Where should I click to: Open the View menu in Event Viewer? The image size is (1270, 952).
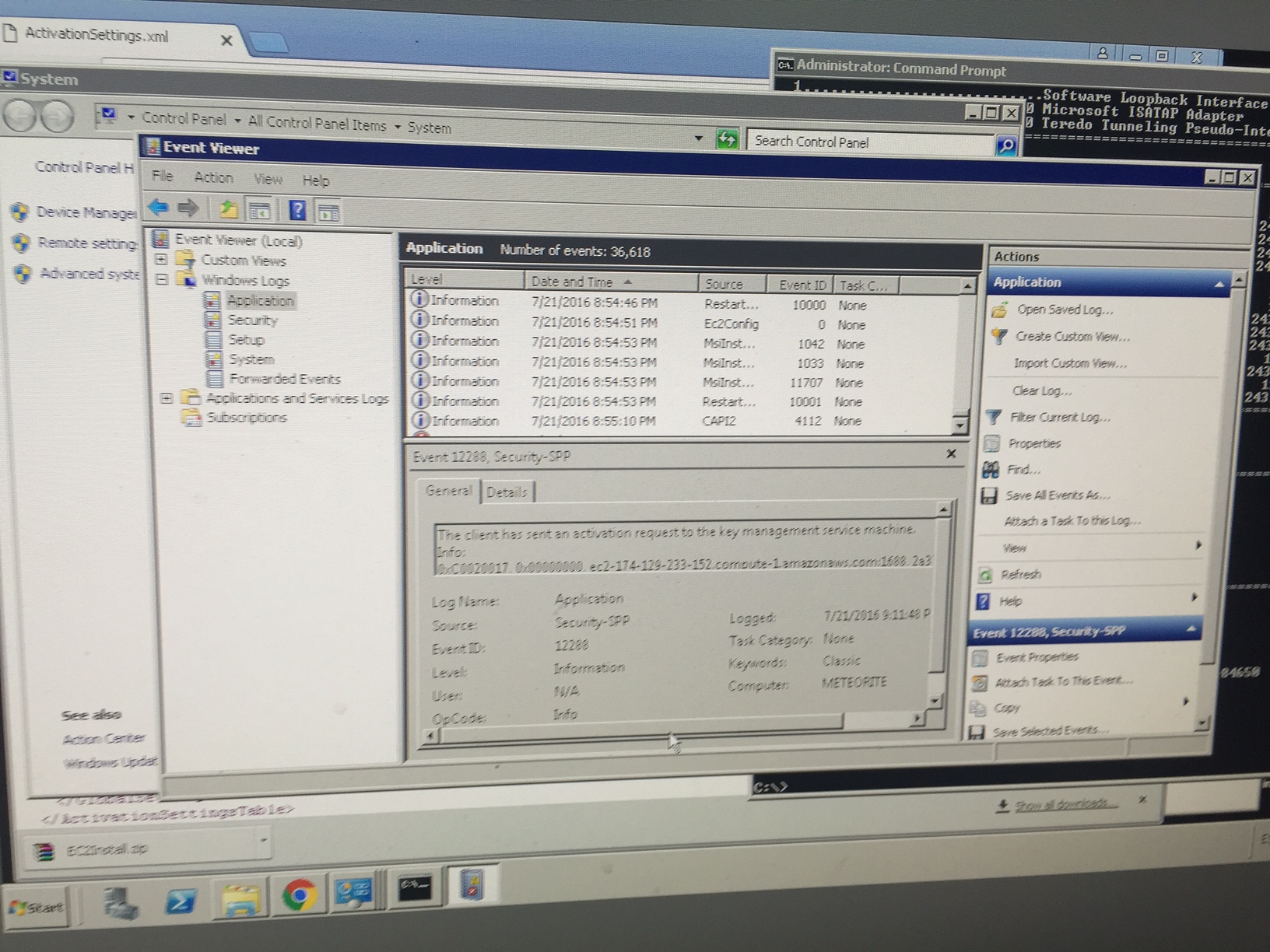tap(268, 179)
